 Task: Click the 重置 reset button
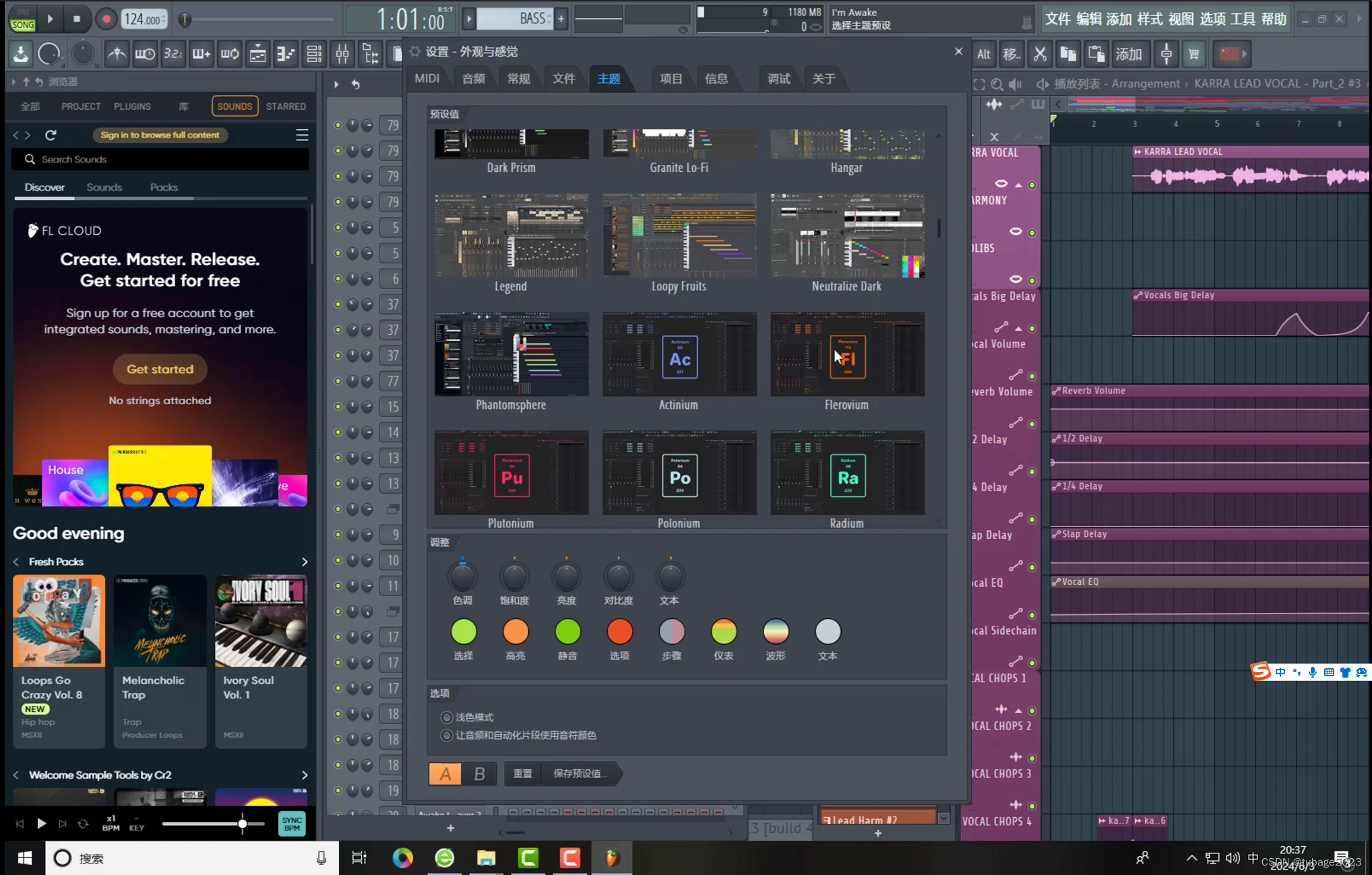pyautogui.click(x=522, y=774)
